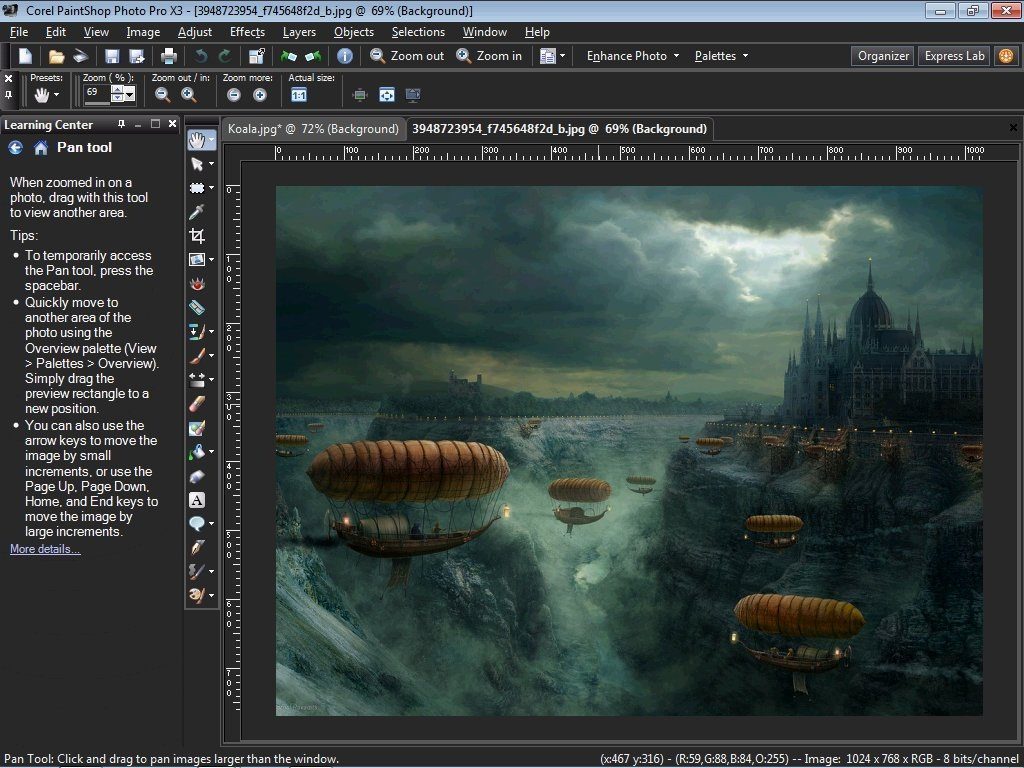
Task: Select the Crop tool
Action: 197,236
